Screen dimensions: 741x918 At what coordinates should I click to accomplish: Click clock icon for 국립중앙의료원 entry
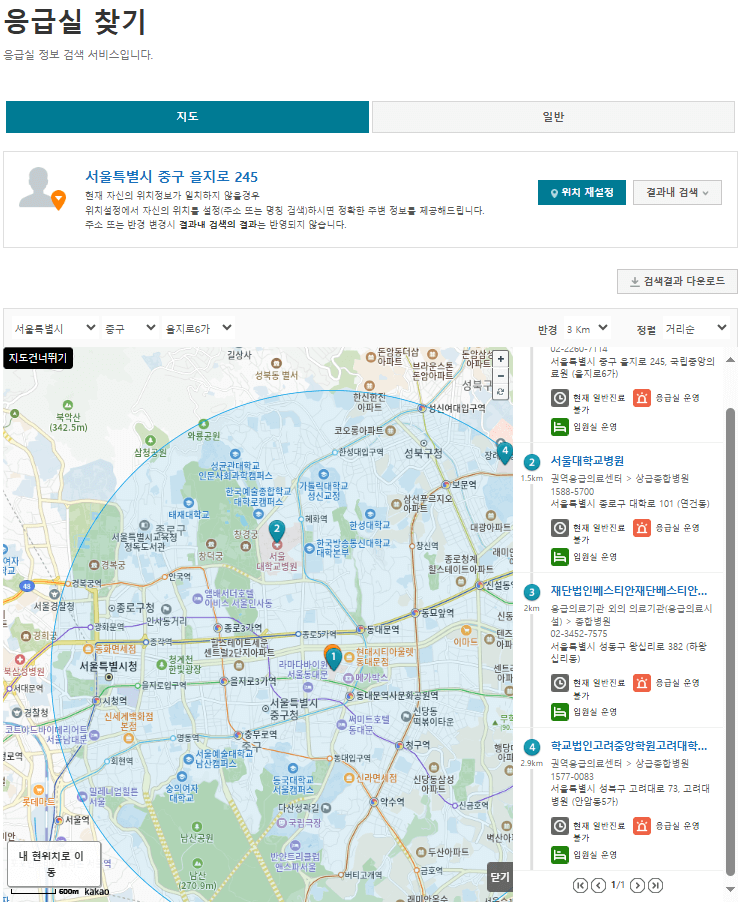560,398
